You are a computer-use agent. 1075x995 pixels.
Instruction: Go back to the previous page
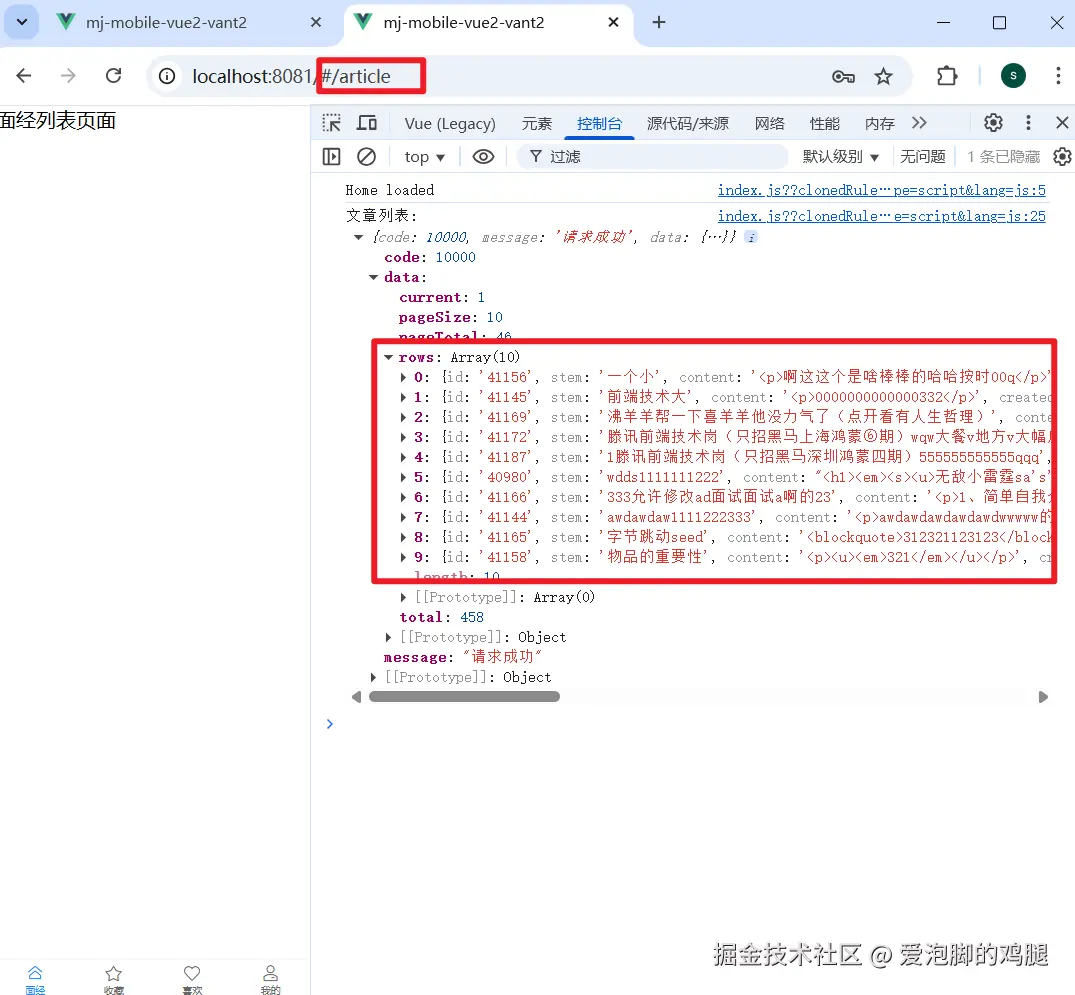(24, 75)
